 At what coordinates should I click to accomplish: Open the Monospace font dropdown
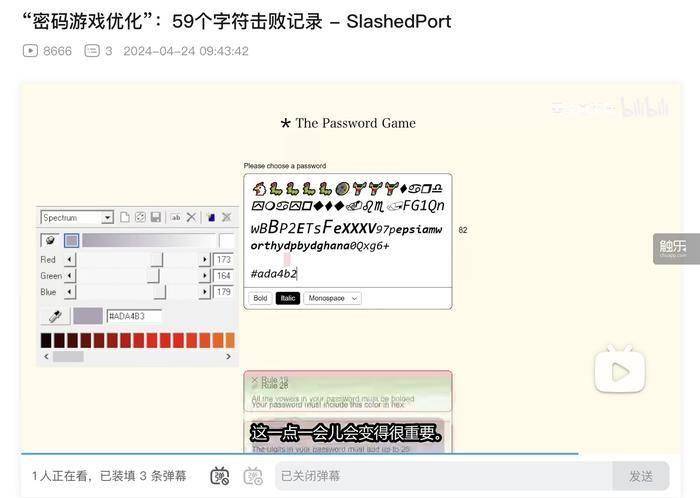(333, 298)
